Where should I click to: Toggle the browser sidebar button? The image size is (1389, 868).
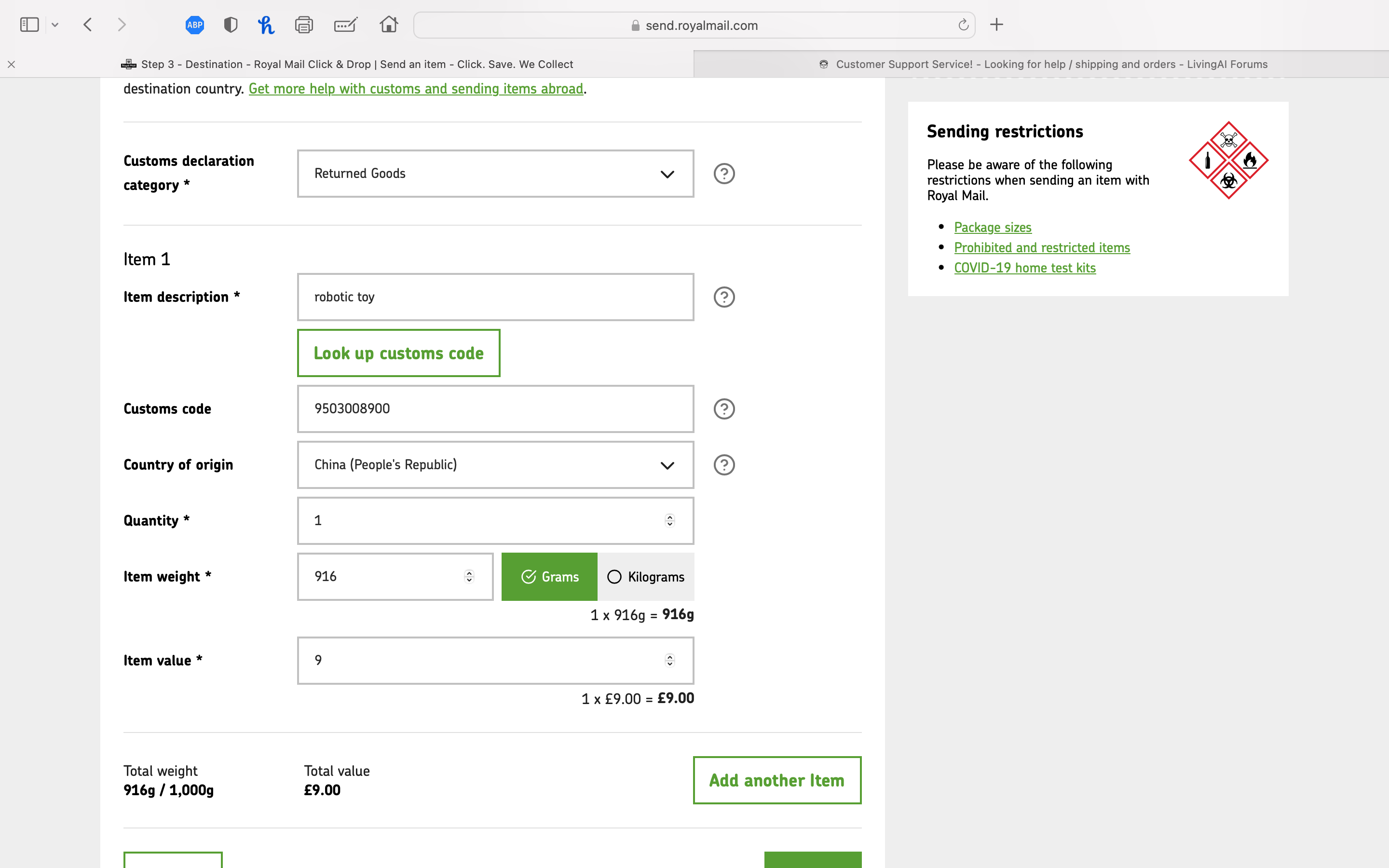coord(29,25)
